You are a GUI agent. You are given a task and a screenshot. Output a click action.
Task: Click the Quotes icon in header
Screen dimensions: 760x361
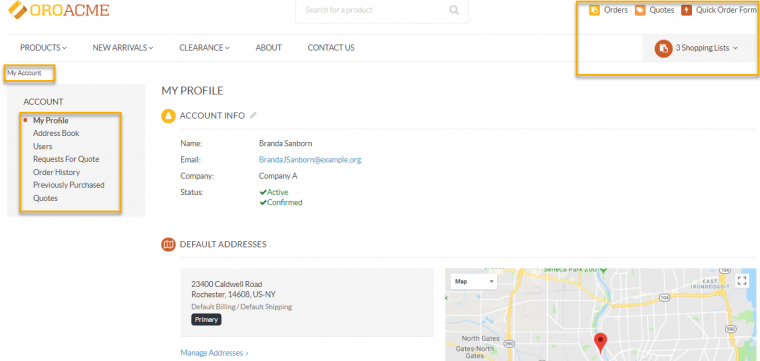640,10
